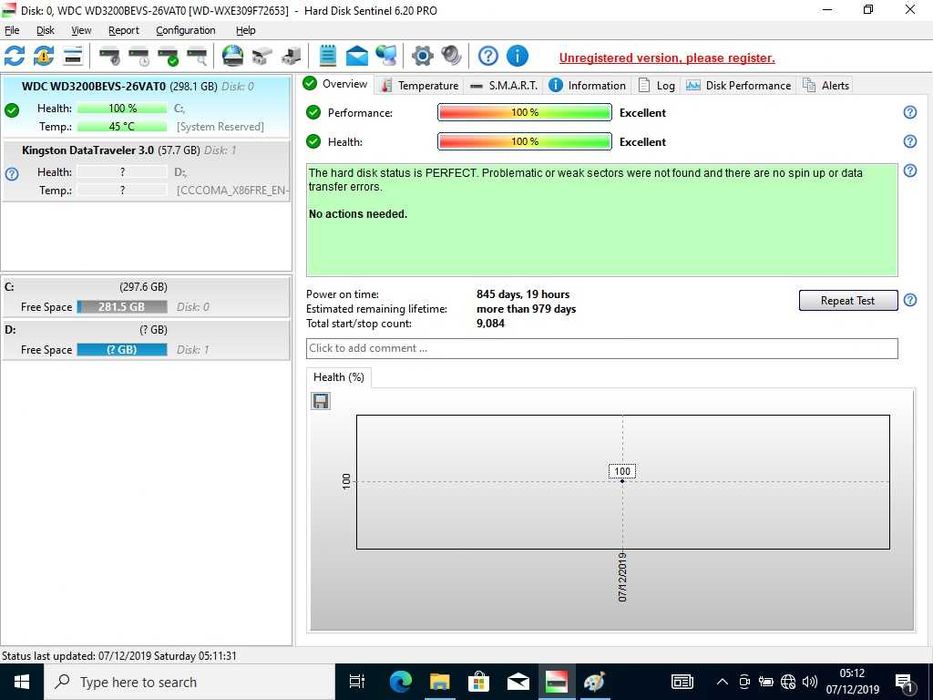
Task: Click the disk icon with gear badge
Action: [109, 56]
